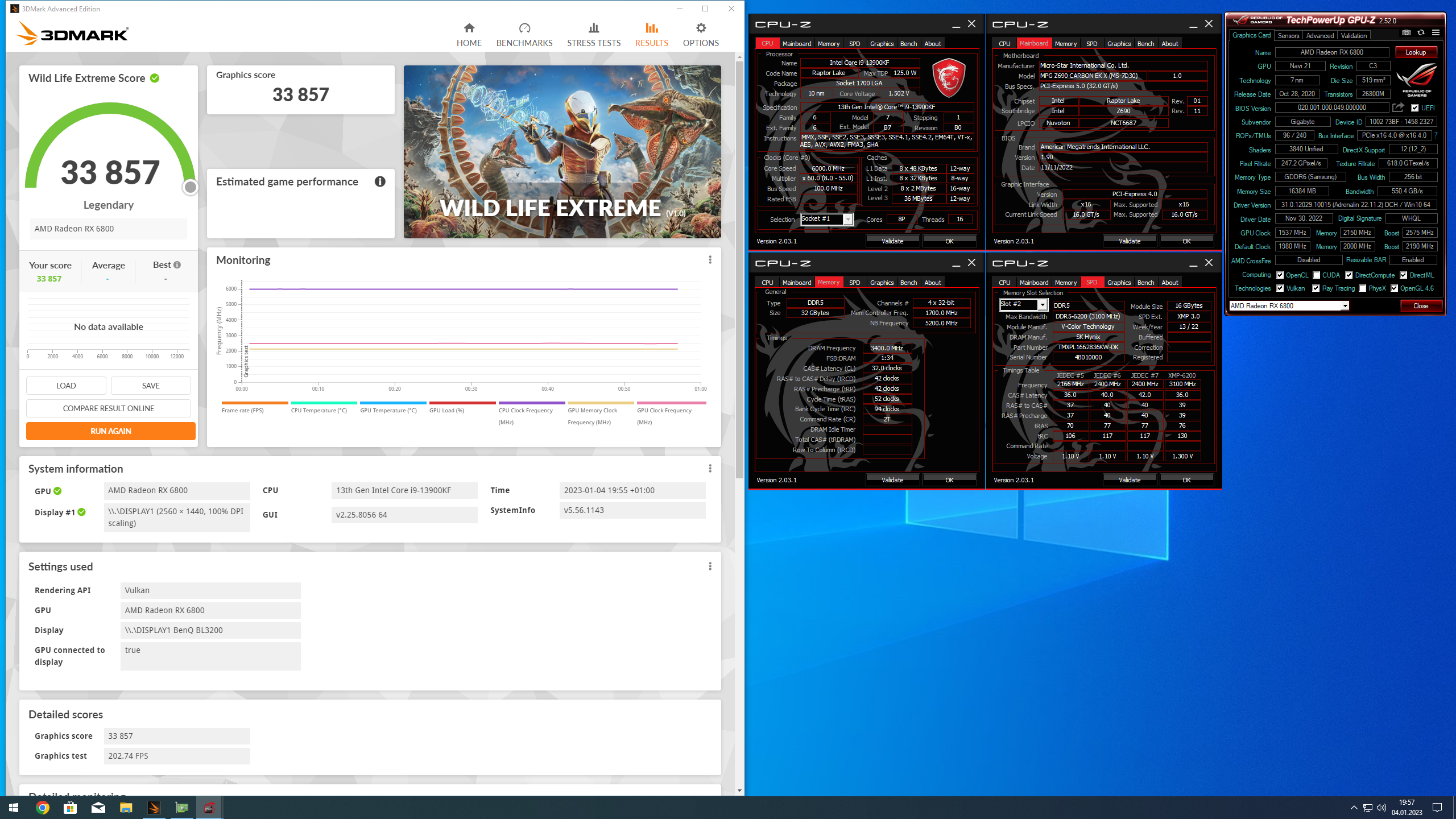The width and height of the screenshot is (1456, 819).
Task: Toggle the UEFI checkbox in GPU-Z
Action: 1414,107
